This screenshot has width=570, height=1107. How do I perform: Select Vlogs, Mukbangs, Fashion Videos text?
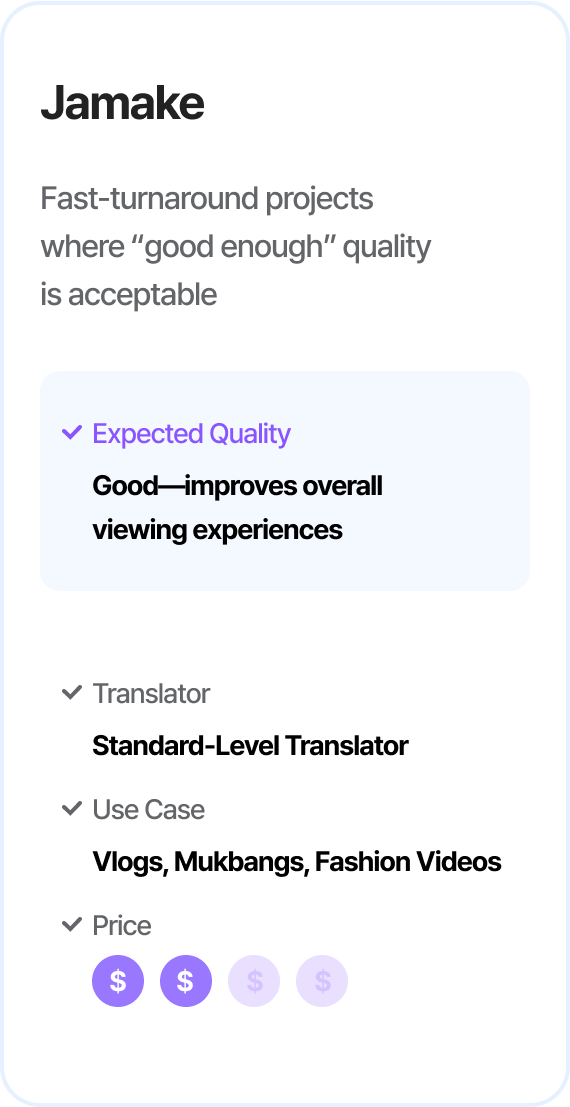(x=297, y=862)
